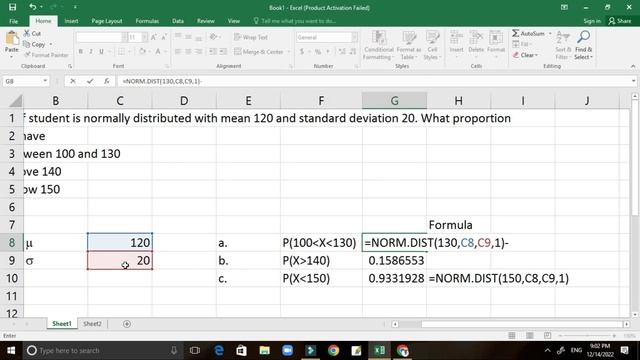Screen dimensions: 640x360
Task: Click the zoom slider in status bar
Action: 588,336
